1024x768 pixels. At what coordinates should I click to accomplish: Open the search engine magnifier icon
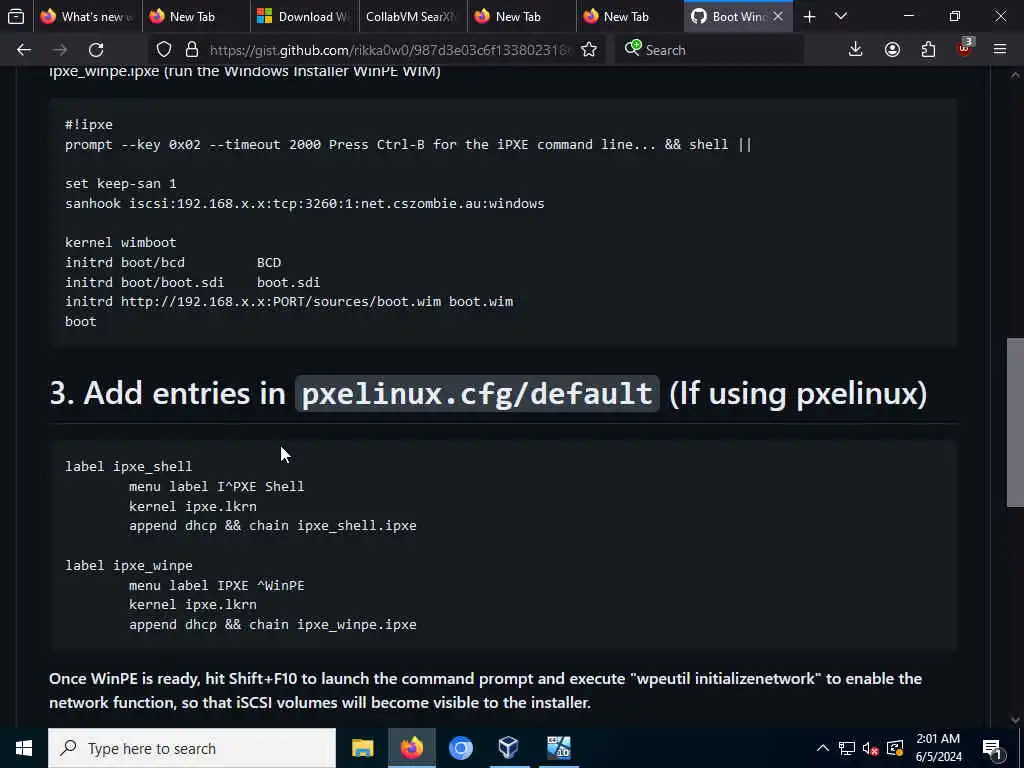632,48
